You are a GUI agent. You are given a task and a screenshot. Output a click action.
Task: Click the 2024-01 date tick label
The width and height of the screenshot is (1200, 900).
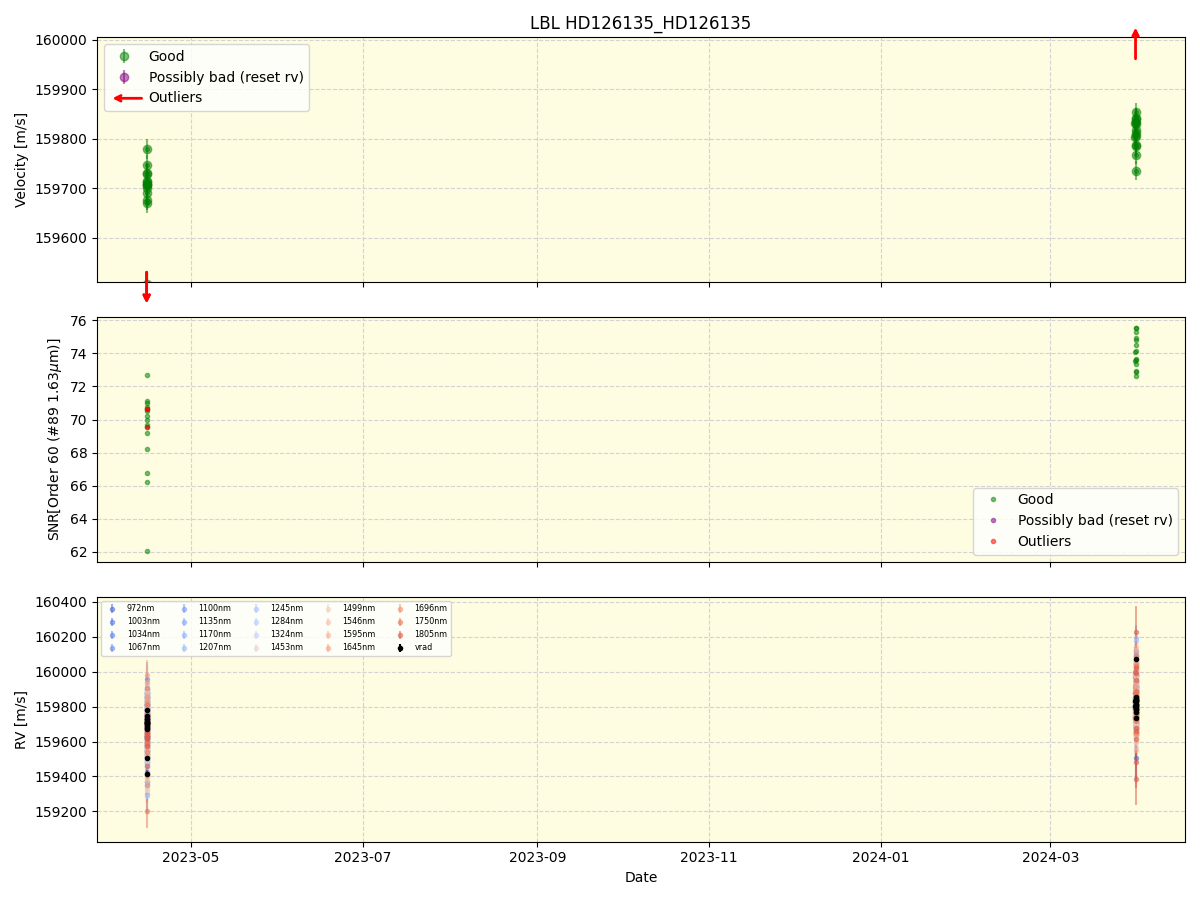(881, 857)
